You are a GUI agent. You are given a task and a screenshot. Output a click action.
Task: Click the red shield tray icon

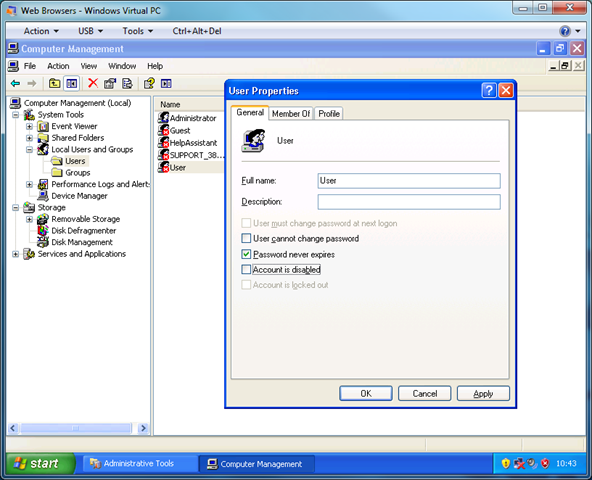click(545, 463)
